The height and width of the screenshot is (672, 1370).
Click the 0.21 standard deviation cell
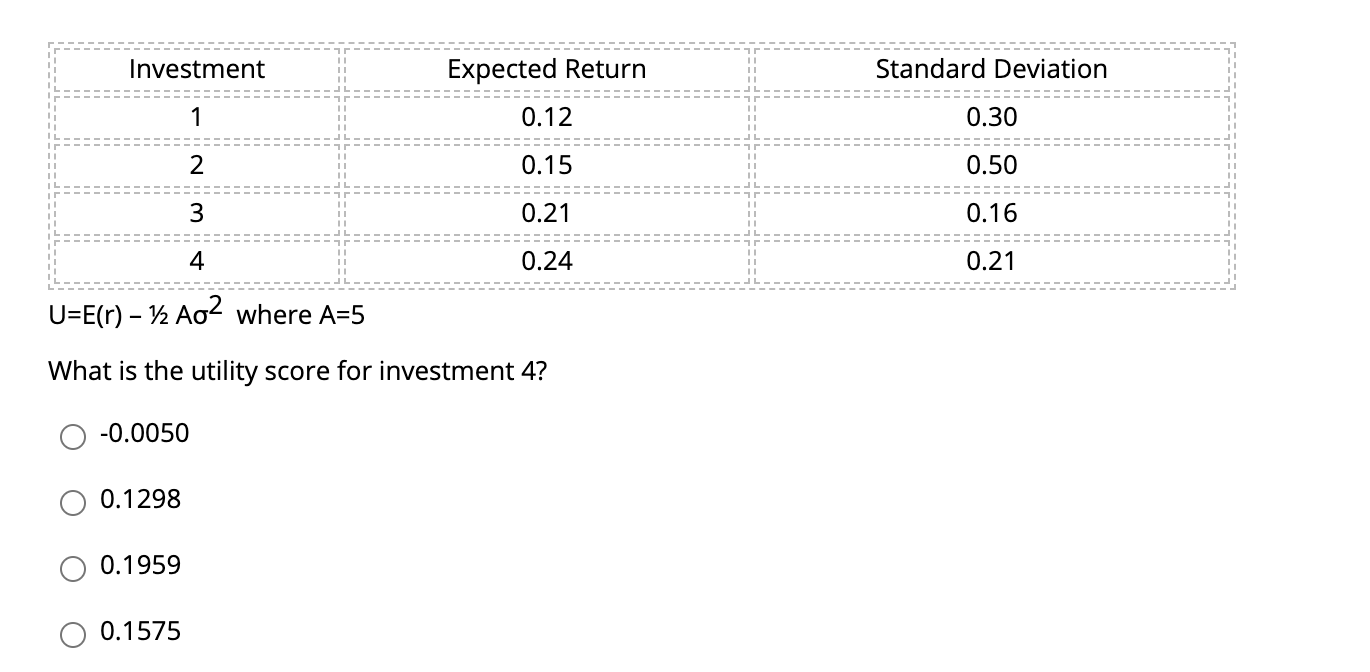[x=991, y=261]
